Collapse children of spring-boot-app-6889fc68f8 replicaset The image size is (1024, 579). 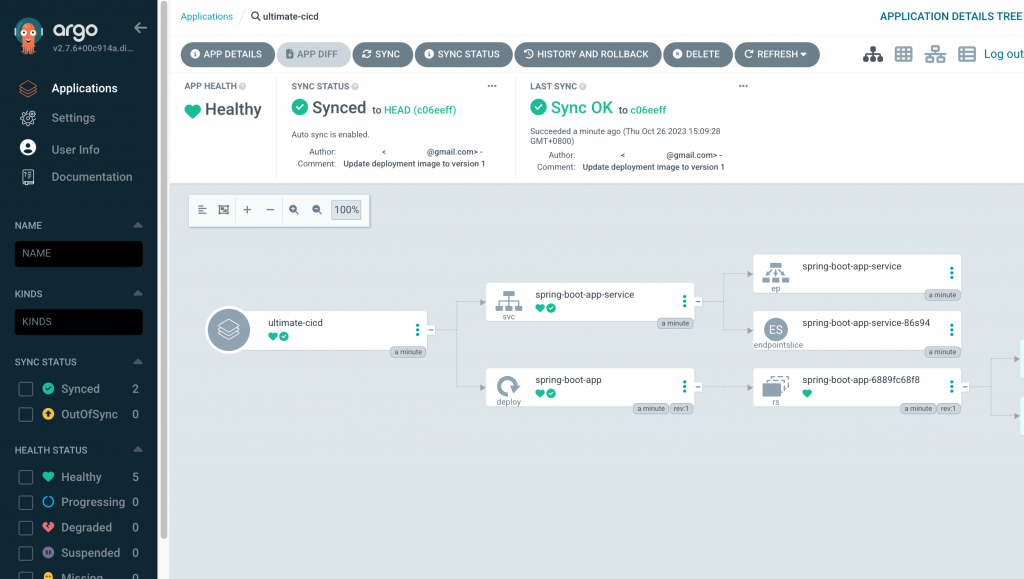pyautogui.click(x=965, y=387)
